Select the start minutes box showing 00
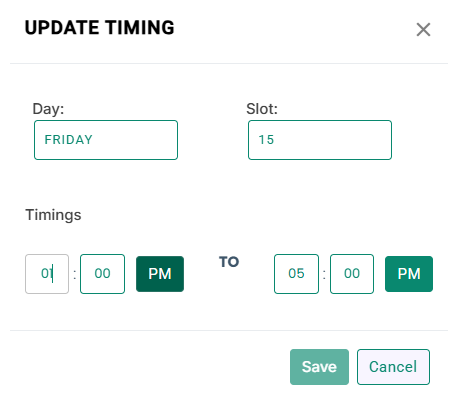457x396 pixels. pos(103,274)
